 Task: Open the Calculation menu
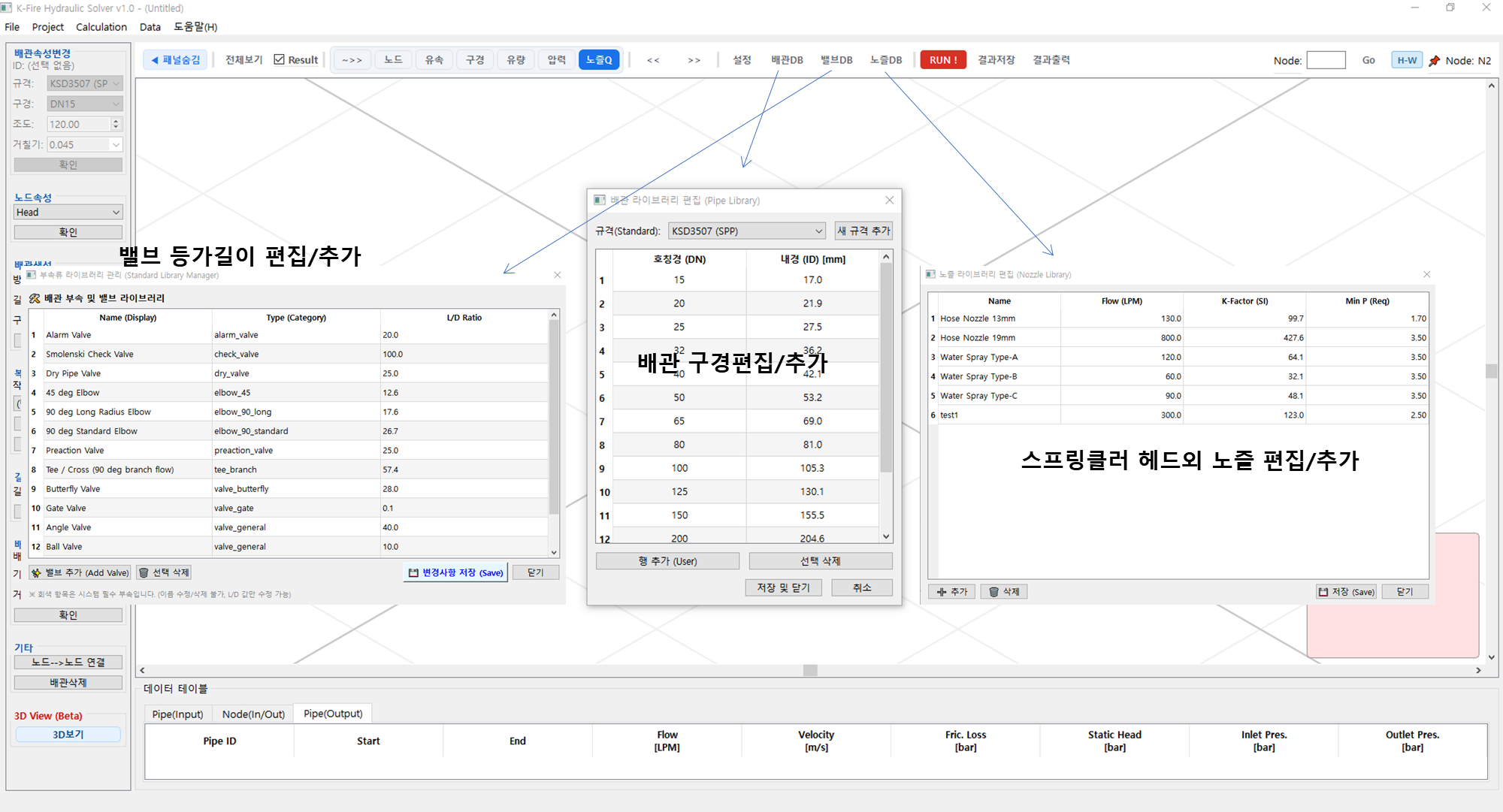pyautogui.click(x=101, y=27)
